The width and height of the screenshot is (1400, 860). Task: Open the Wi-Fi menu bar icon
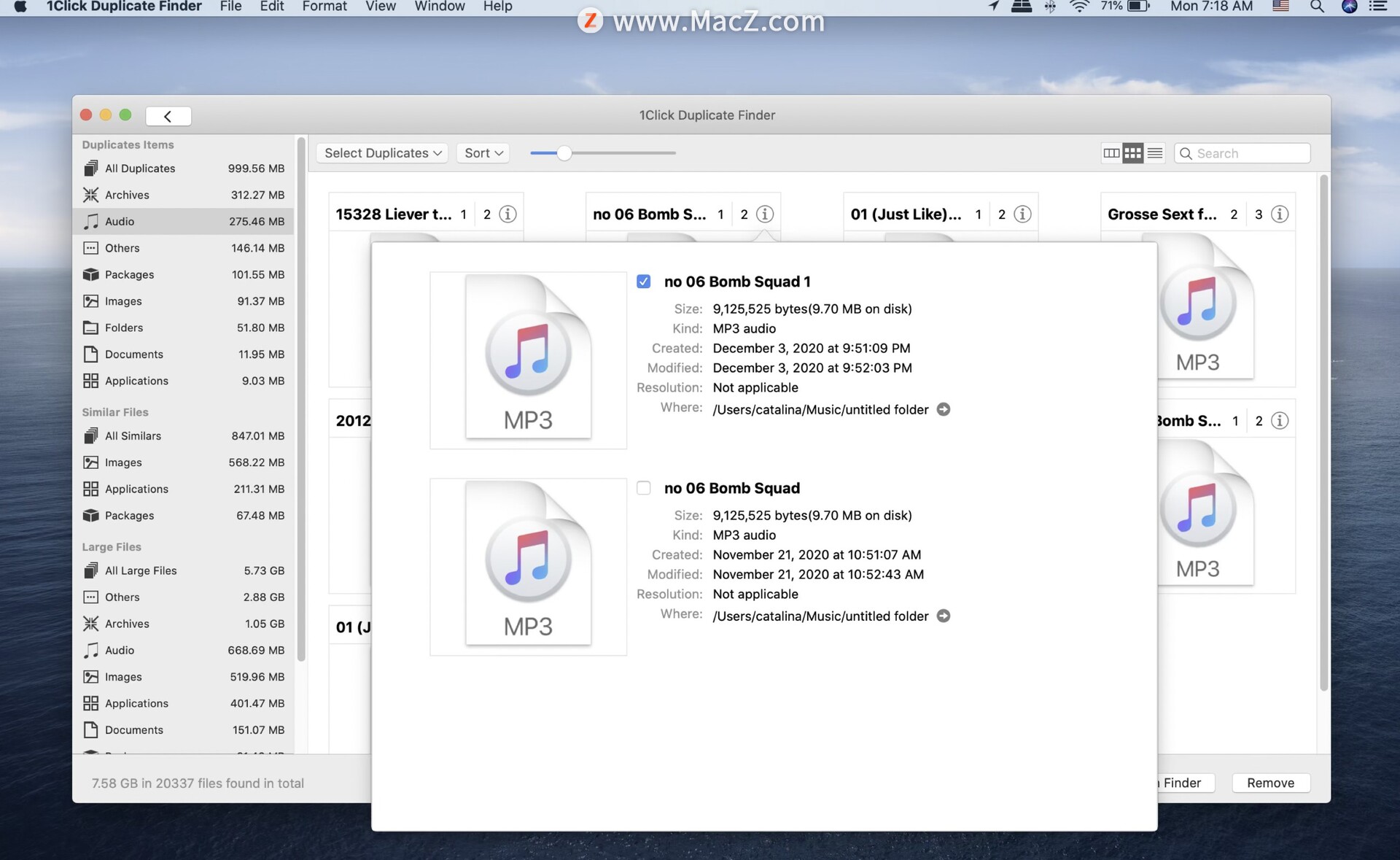pyautogui.click(x=1079, y=7)
